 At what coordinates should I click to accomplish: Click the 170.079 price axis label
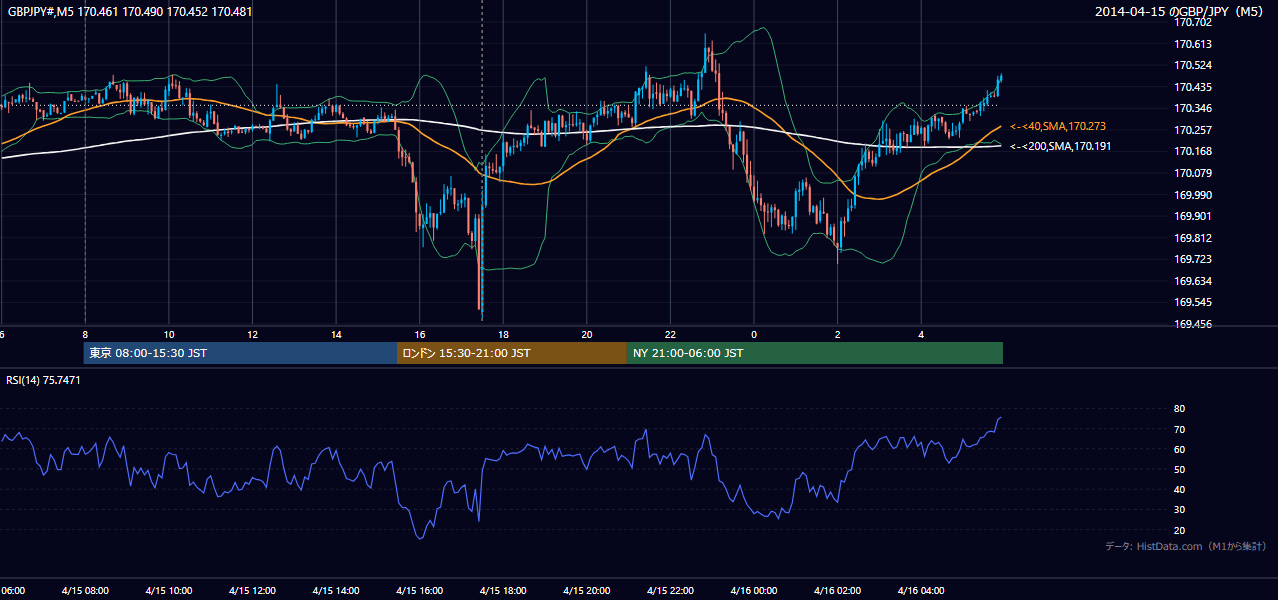(1194, 173)
